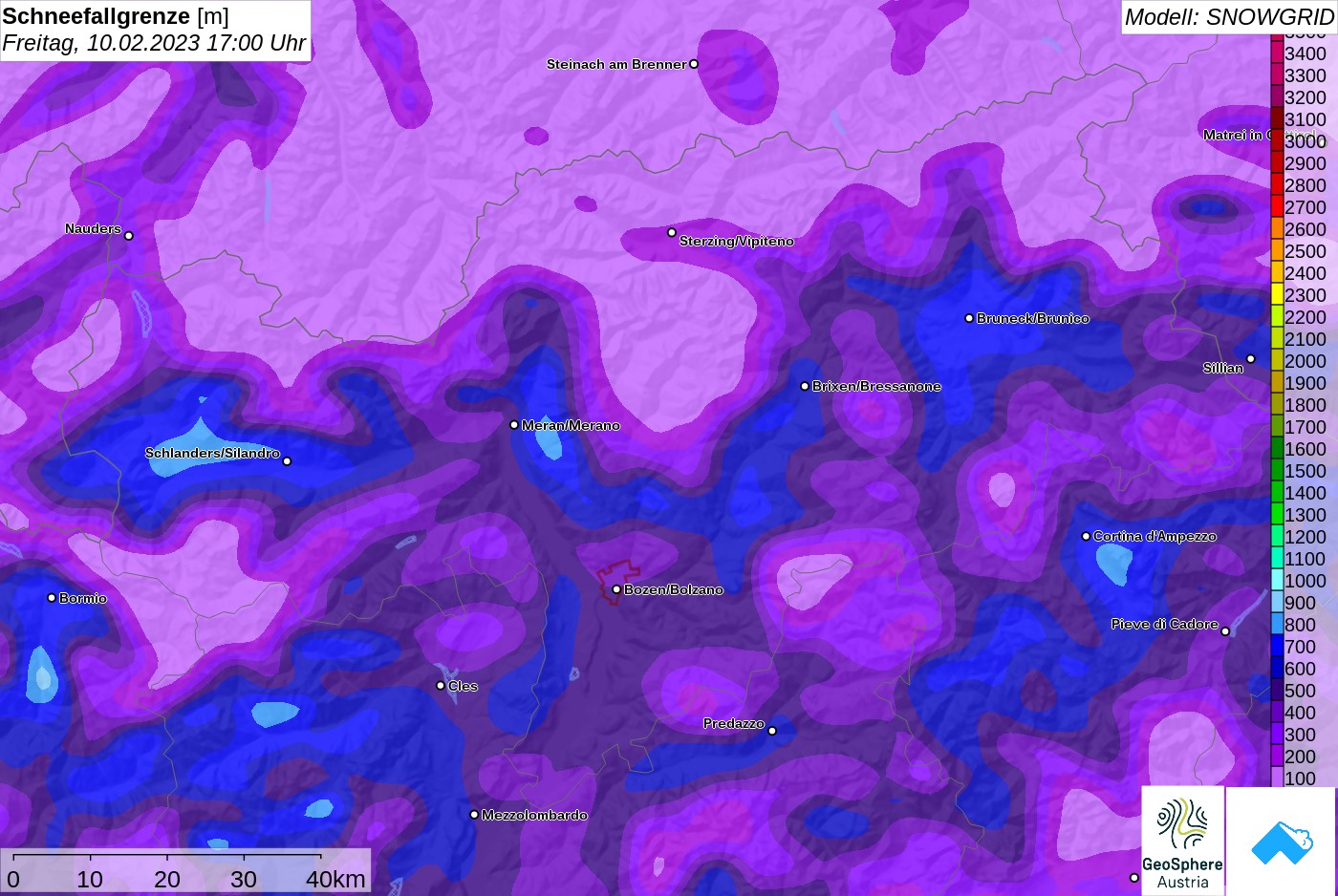Click the blue house-and-cloud logo
This screenshot has width=1338, height=896.
[x=1282, y=842]
